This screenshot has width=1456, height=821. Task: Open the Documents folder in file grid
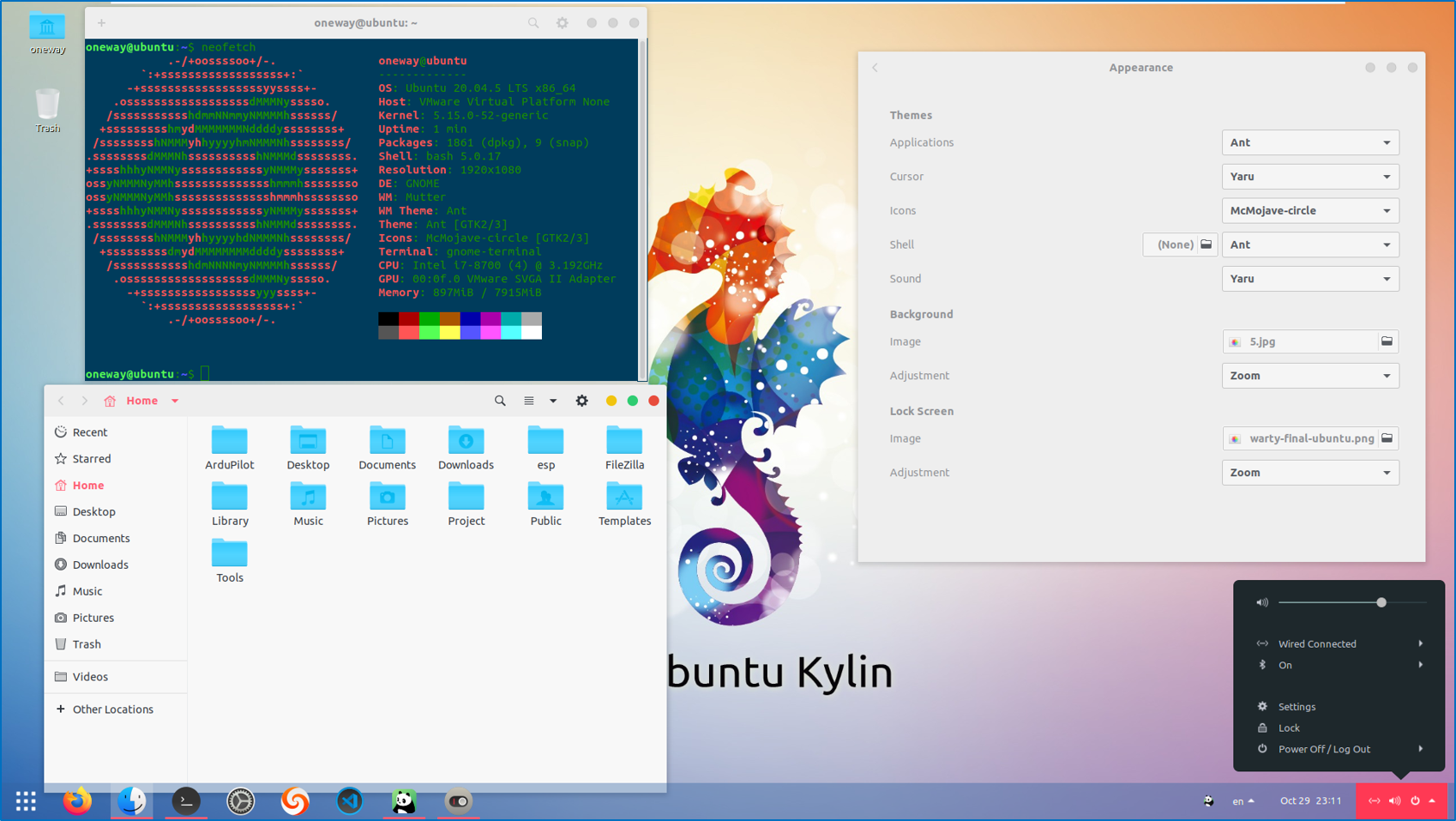[387, 448]
